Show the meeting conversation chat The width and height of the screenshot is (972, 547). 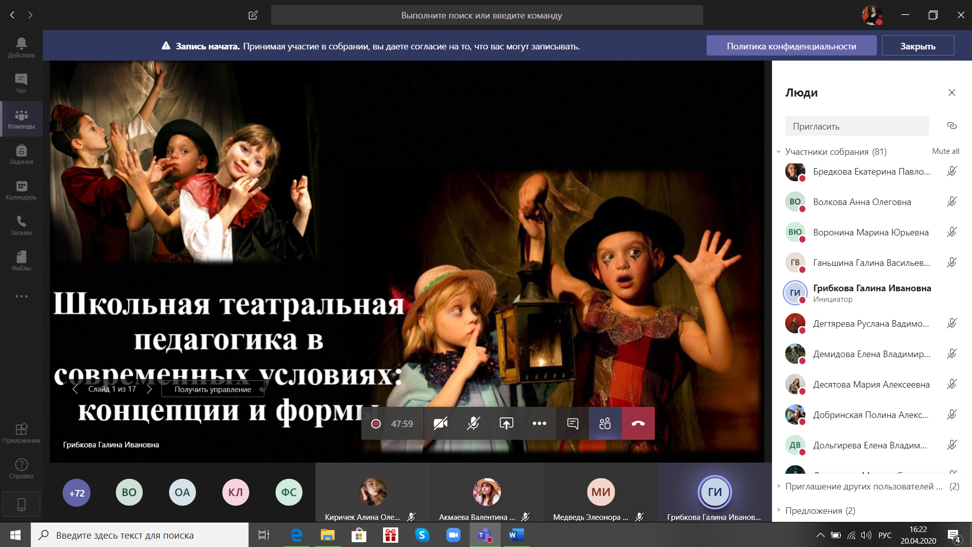point(572,424)
